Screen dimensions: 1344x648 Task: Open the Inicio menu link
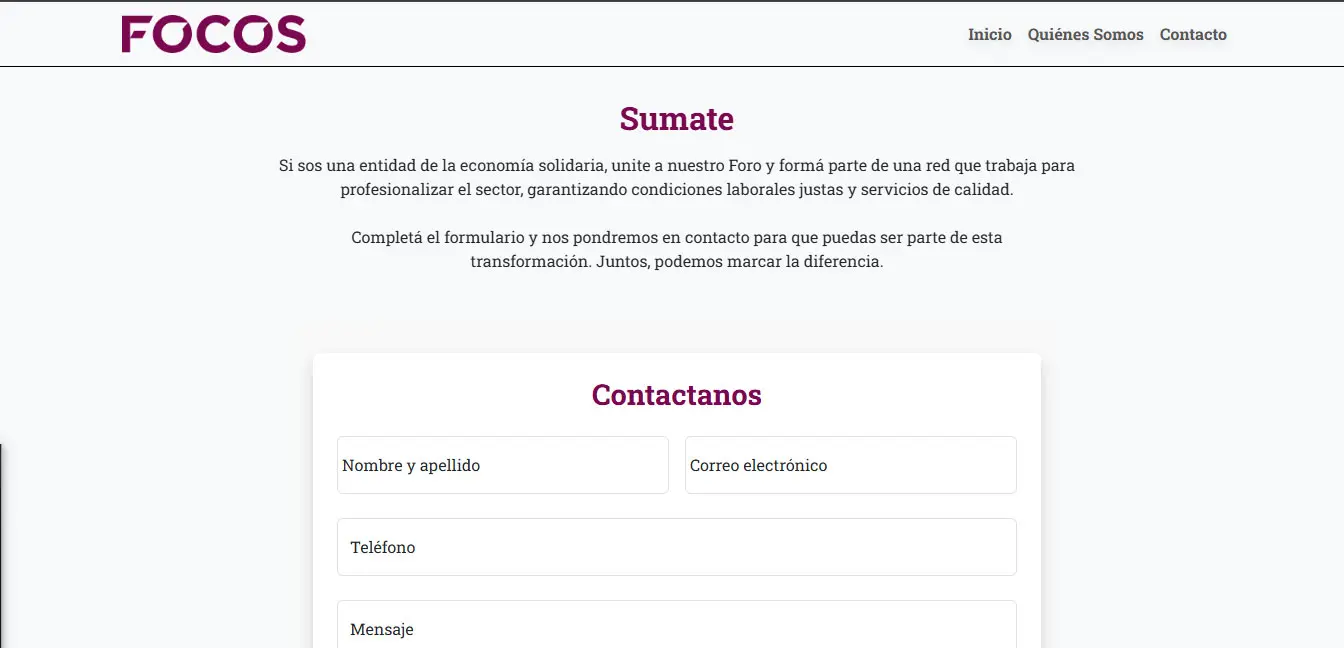pyautogui.click(x=990, y=34)
